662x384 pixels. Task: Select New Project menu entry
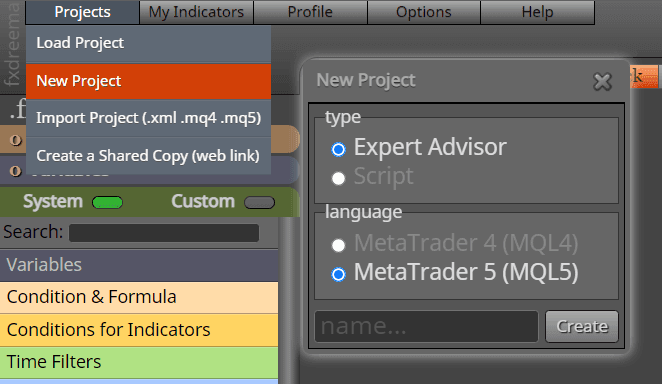pyautogui.click(x=148, y=81)
